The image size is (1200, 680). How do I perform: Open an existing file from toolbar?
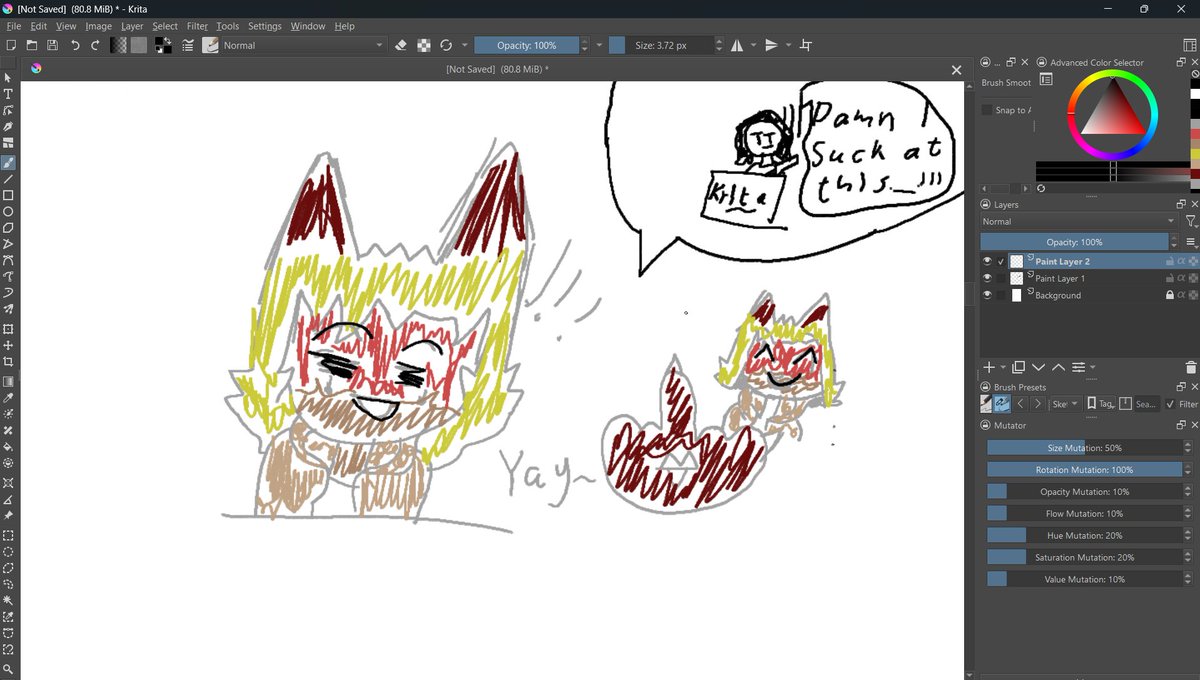tap(32, 45)
